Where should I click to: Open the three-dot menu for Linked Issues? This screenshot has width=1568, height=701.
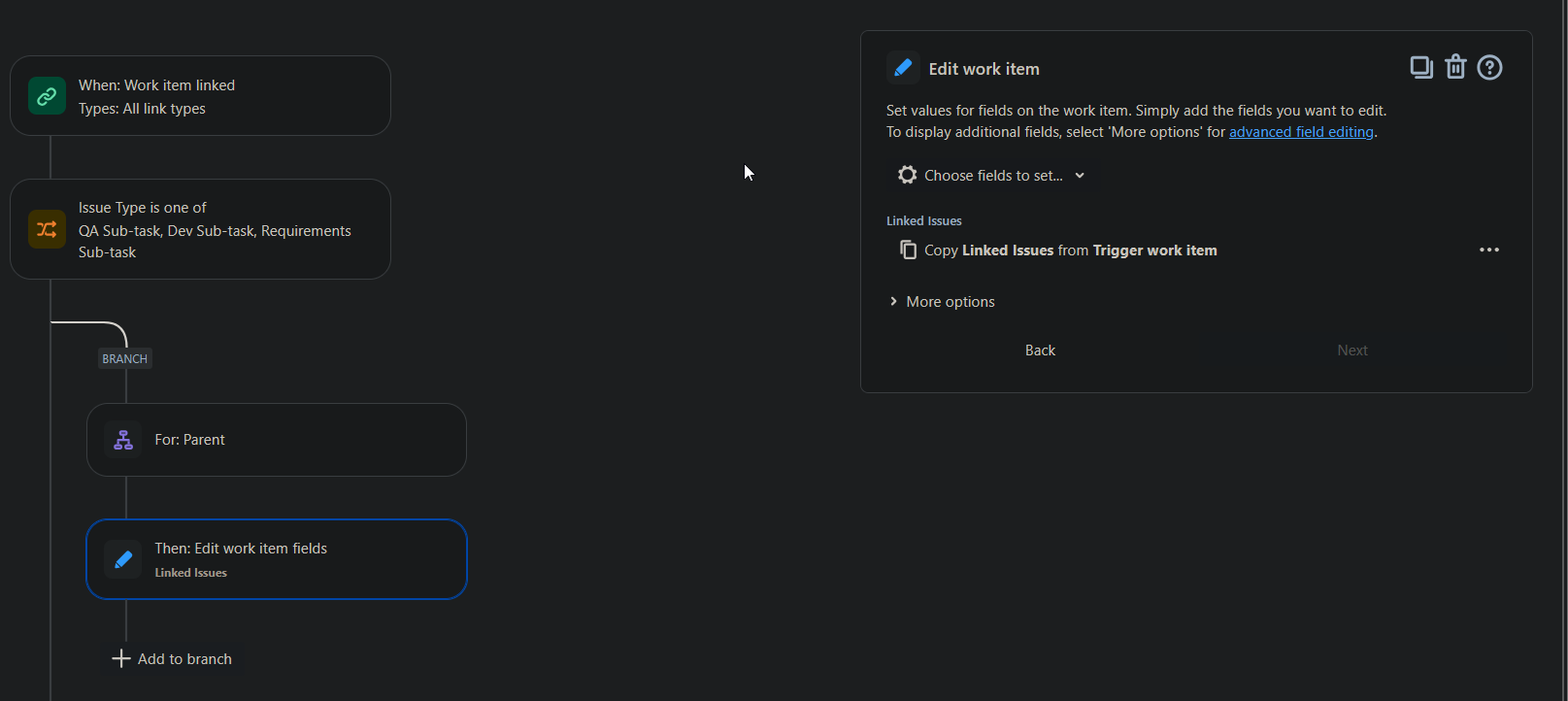coord(1489,250)
